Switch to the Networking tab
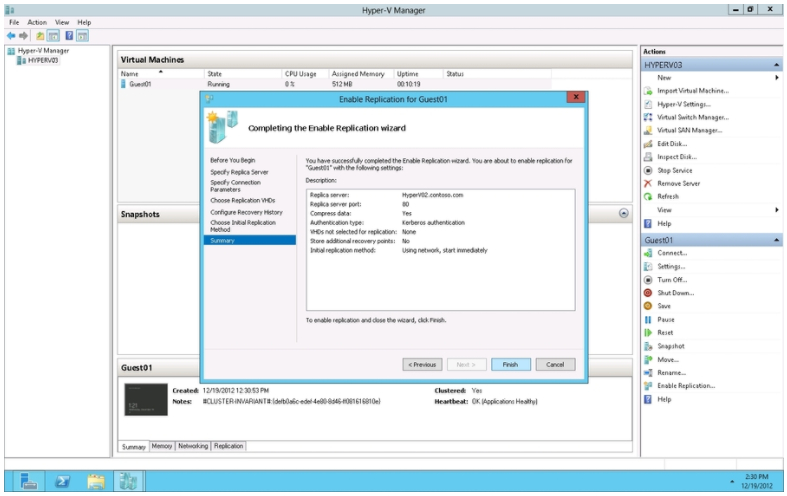The height and width of the screenshot is (496, 787). 193,446
